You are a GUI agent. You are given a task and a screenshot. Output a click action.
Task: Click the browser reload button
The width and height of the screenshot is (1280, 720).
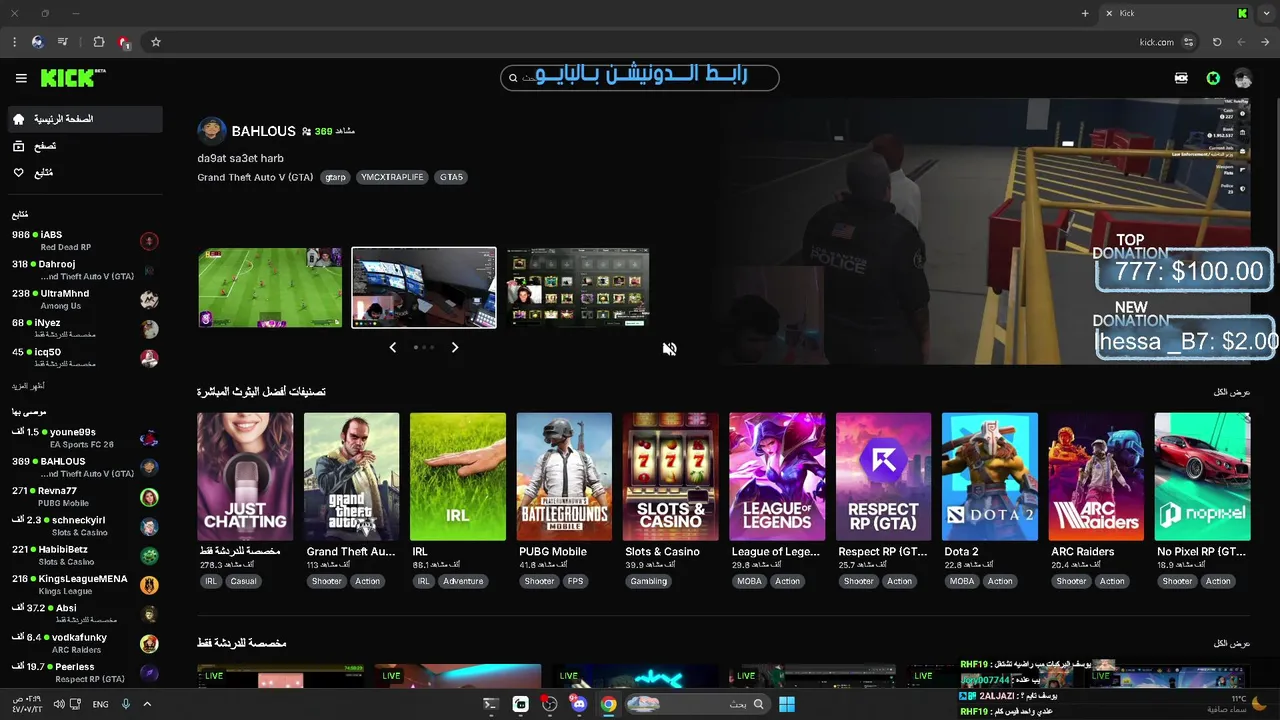point(1217,42)
